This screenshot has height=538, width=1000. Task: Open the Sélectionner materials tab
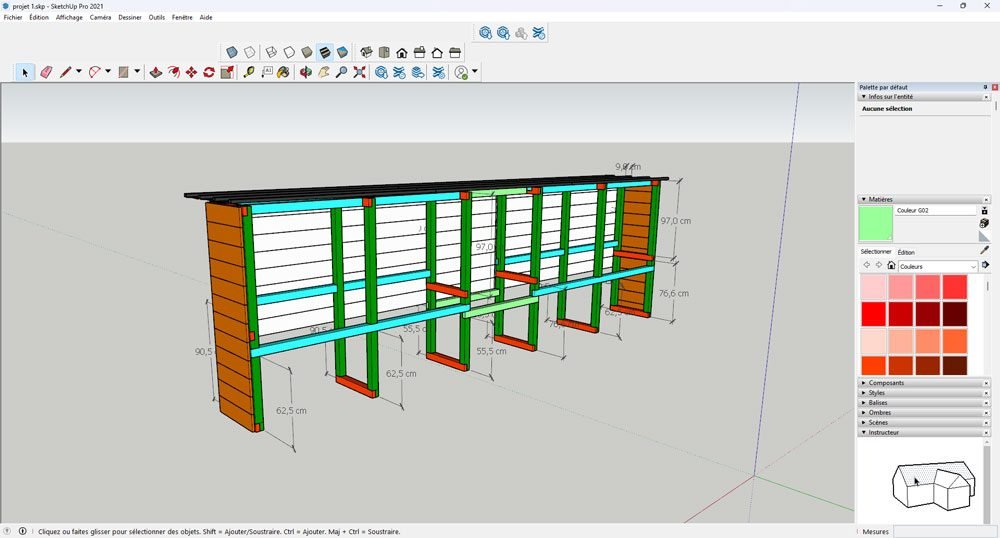pyautogui.click(x=876, y=252)
